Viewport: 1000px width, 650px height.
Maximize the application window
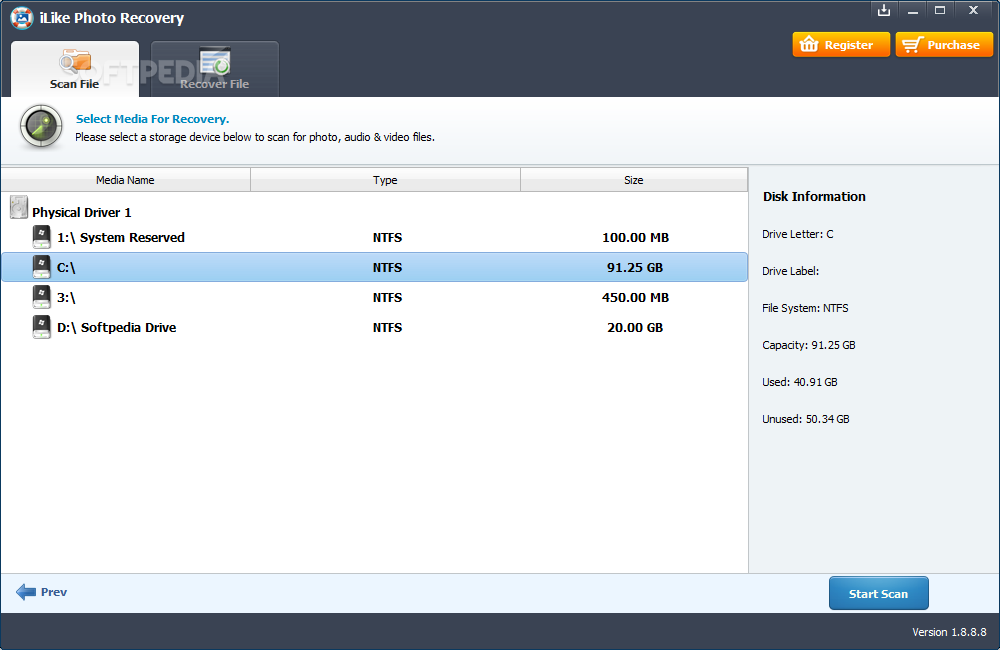[x=940, y=10]
